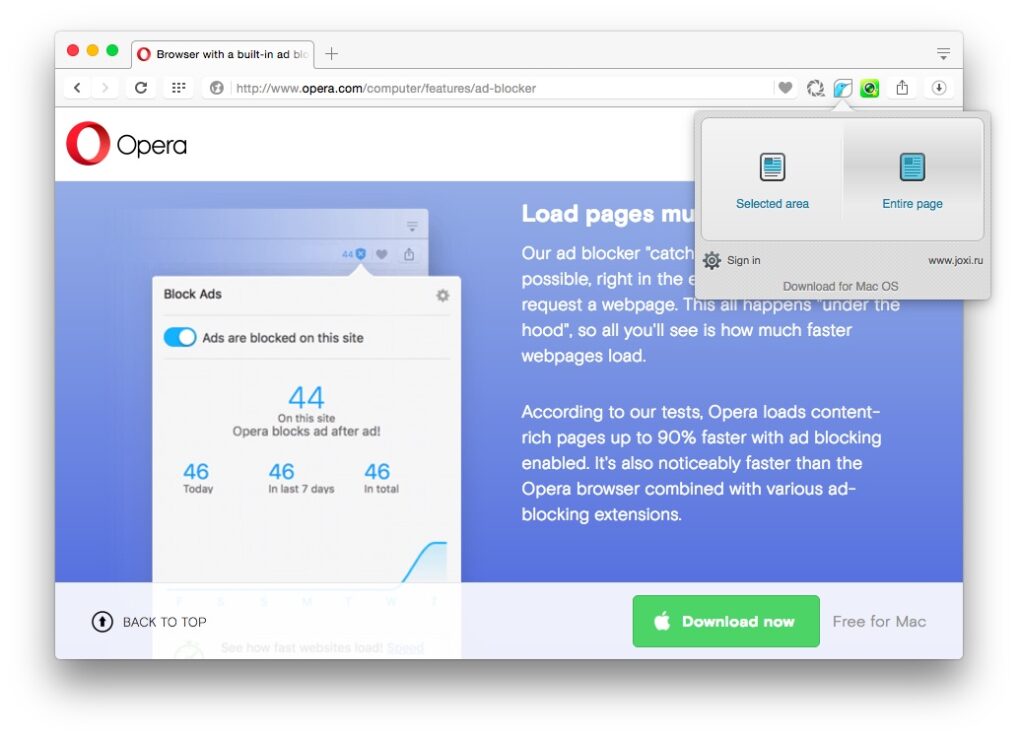Go back to the previous page
The image size is (1020, 738).
point(78,88)
